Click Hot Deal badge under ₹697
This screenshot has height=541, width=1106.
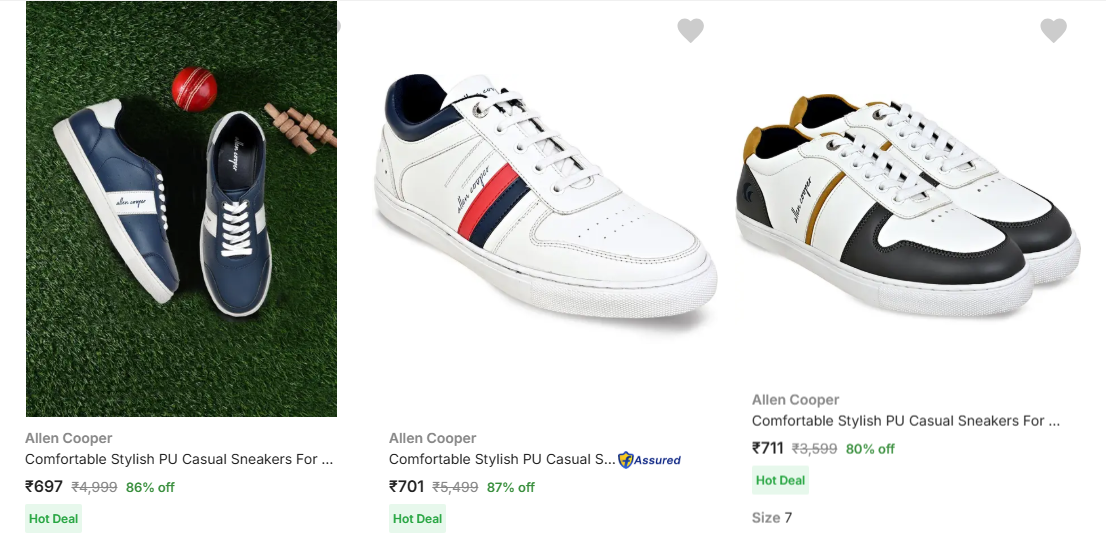(53, 518)
